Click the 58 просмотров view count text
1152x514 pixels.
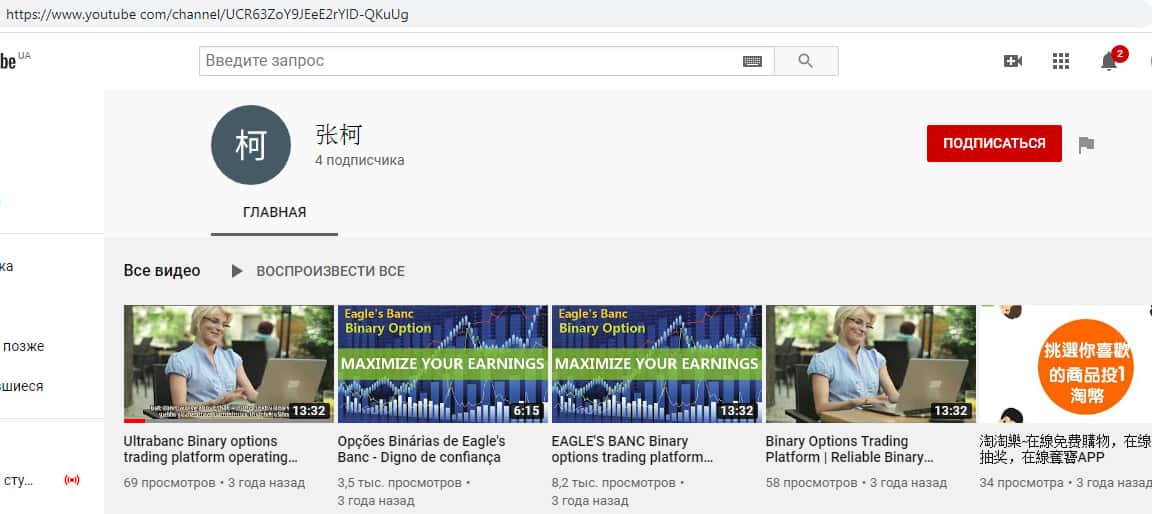coord(812,483)
